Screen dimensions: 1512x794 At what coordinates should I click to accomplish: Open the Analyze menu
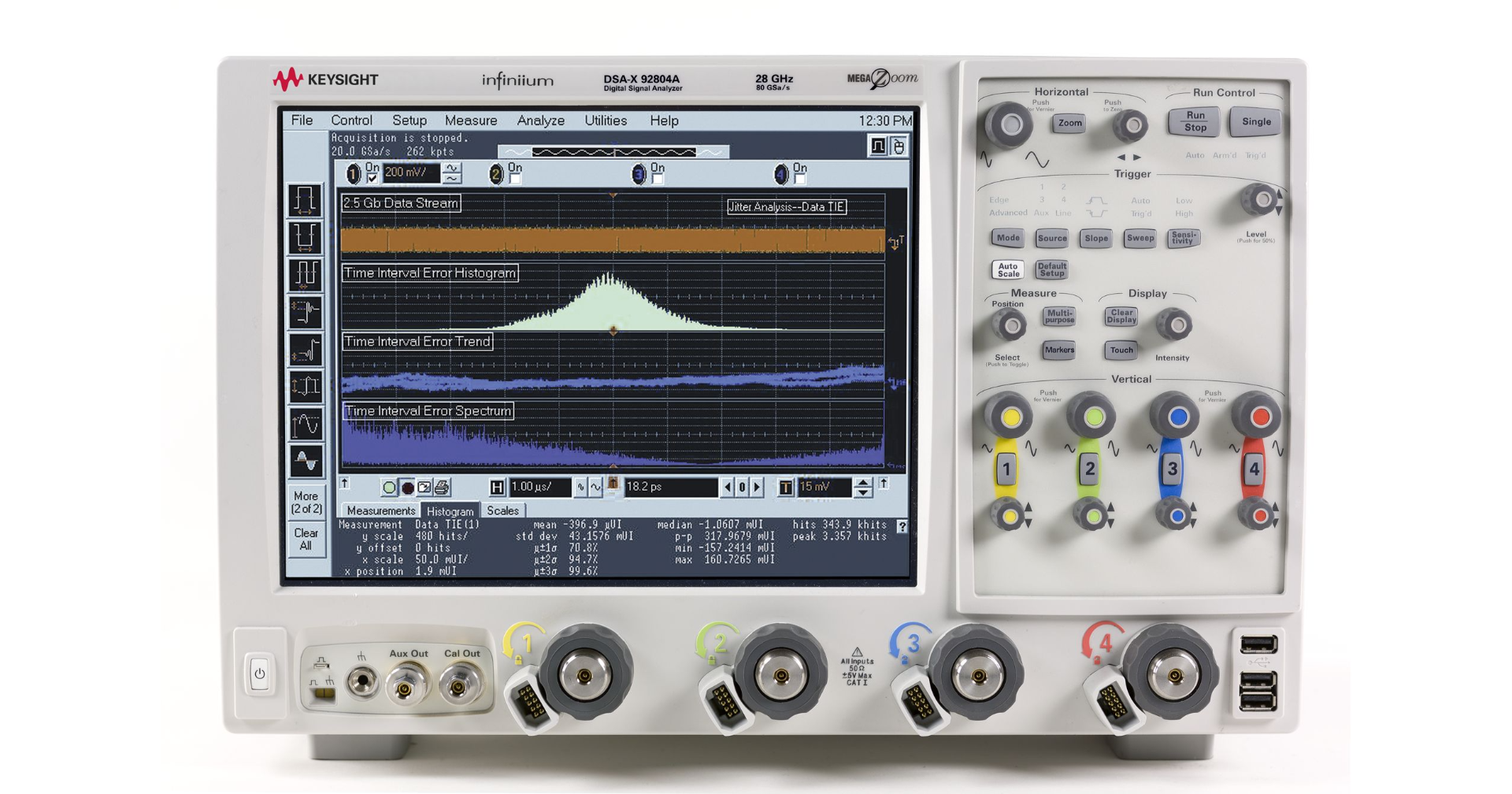click(x=540, y=121)
